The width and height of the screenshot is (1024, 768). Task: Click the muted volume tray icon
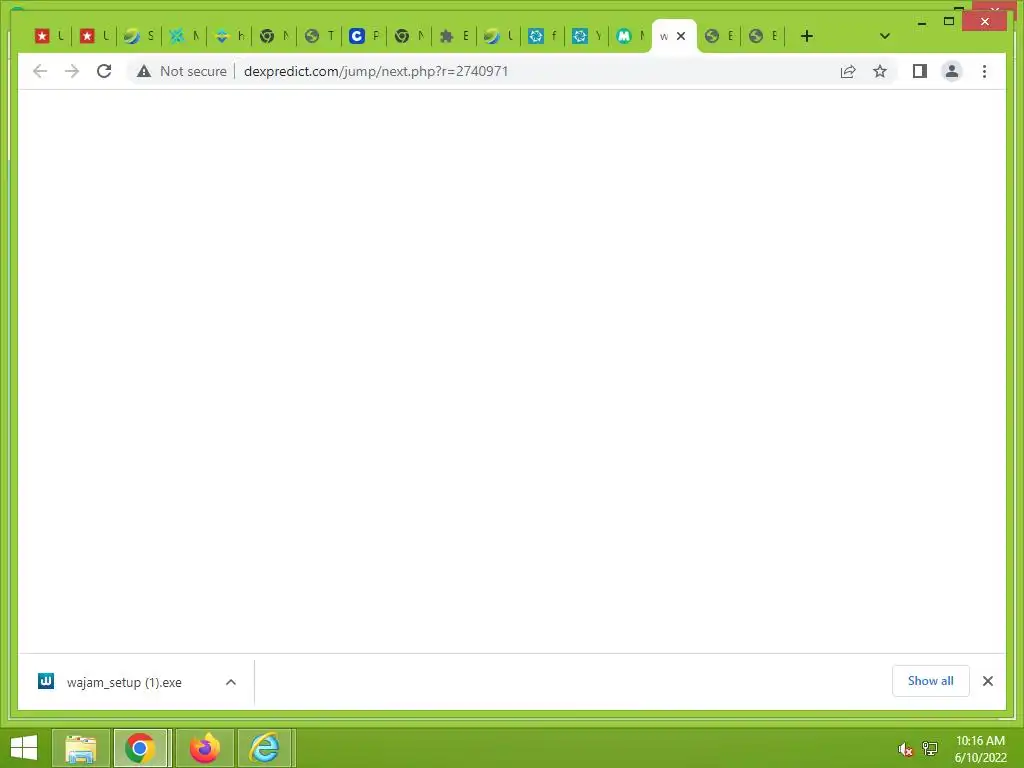[905, 749]
